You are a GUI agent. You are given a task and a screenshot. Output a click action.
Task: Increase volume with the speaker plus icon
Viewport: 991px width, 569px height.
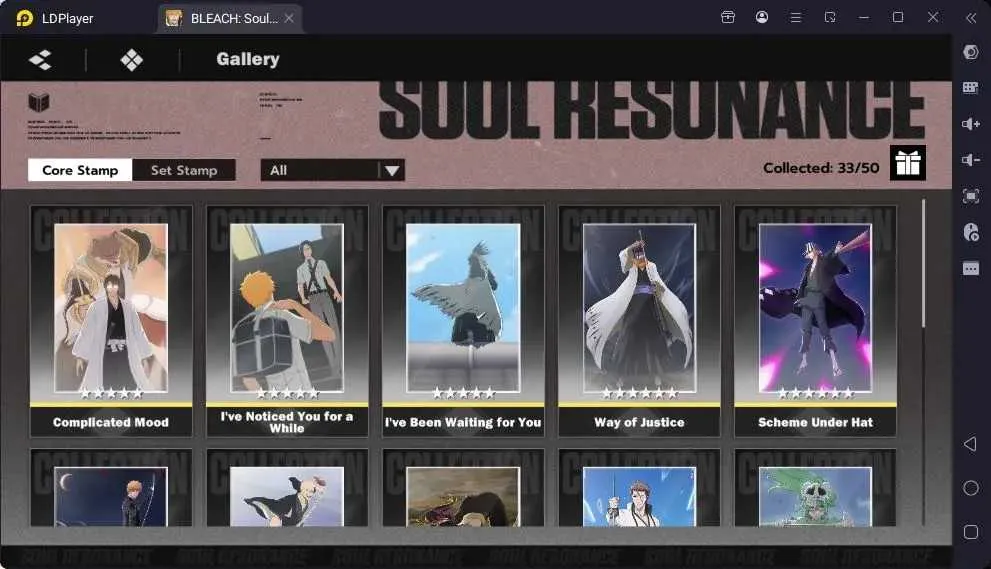coord(971,124)
